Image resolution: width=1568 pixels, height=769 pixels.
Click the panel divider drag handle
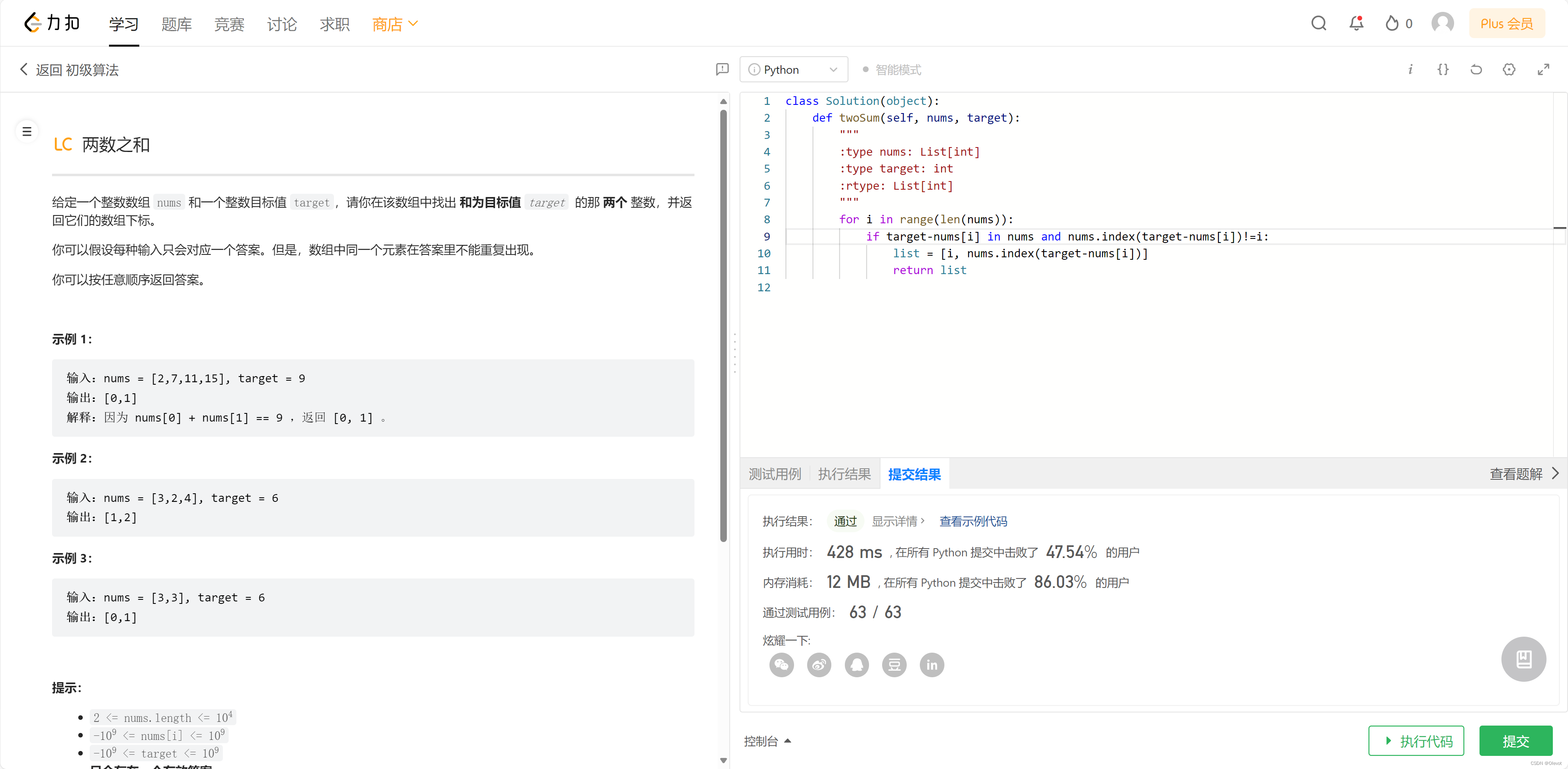[735, 353]
